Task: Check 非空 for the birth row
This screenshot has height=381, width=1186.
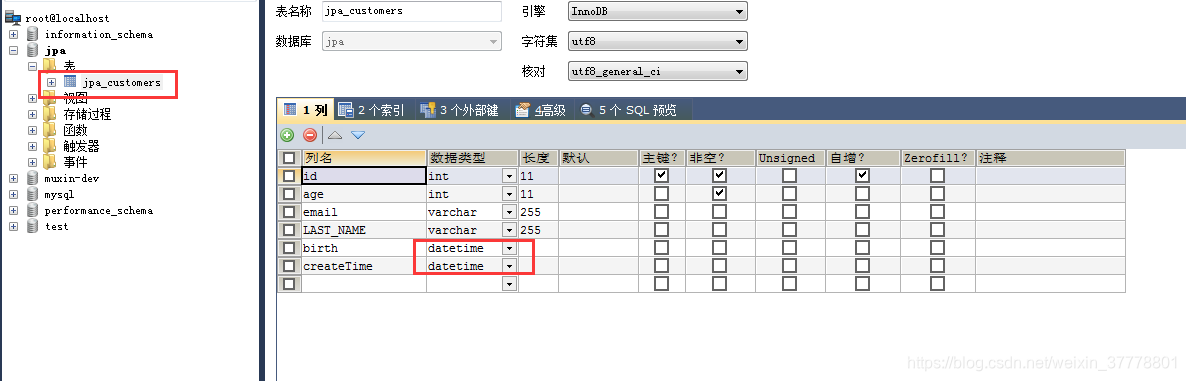Action: coord(719,248)
